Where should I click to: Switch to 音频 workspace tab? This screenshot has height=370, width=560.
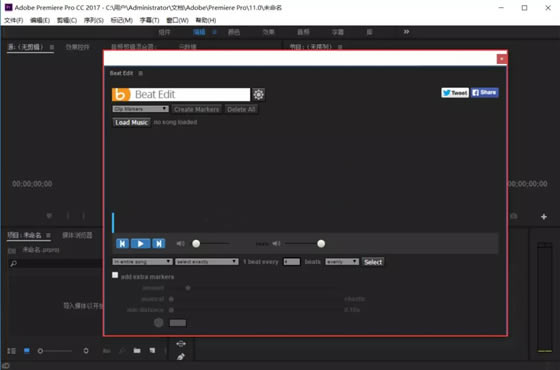click(x=303, y=32)
